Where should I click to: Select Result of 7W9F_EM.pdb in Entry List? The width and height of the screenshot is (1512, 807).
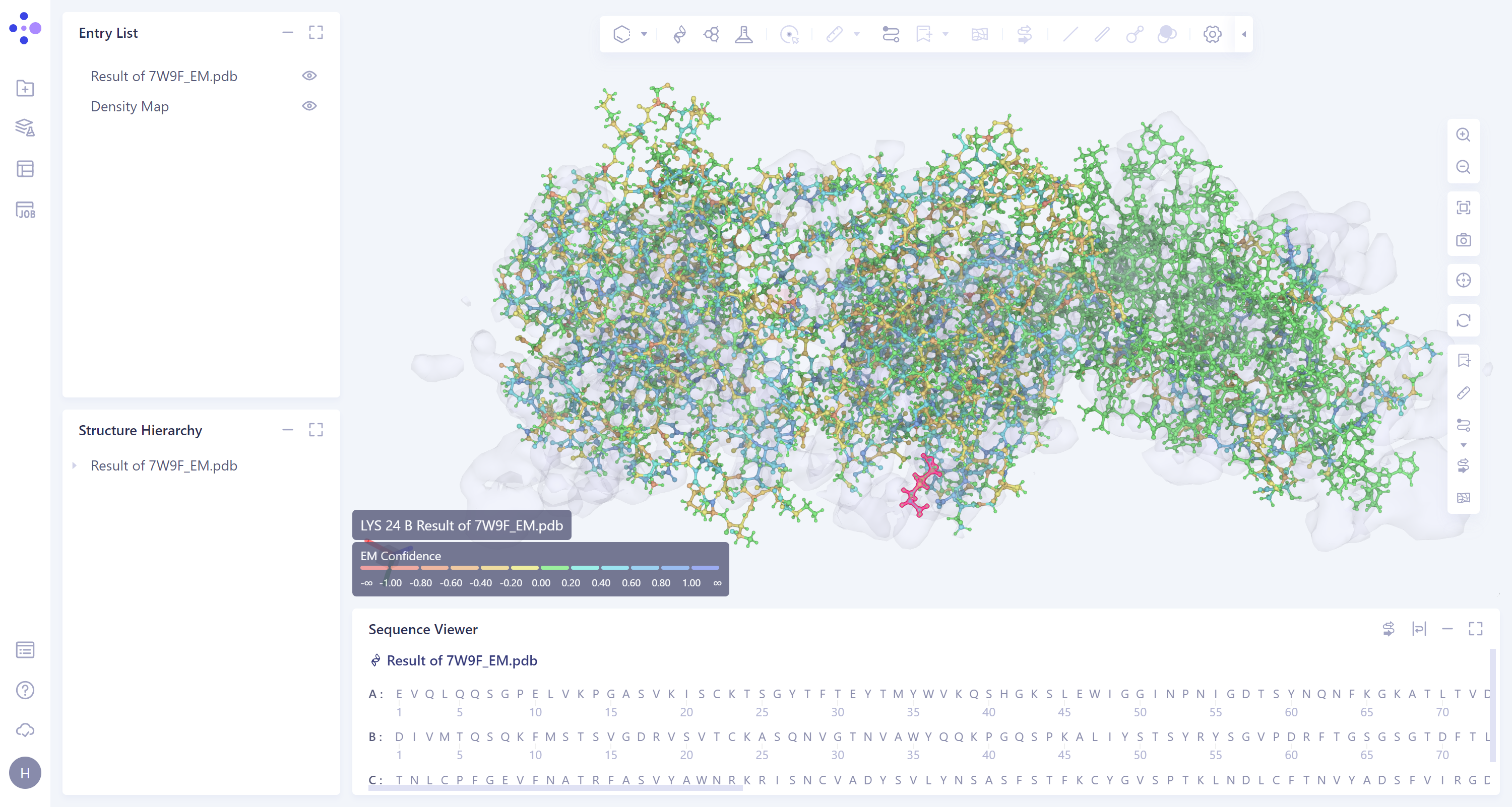coord(164,76)
